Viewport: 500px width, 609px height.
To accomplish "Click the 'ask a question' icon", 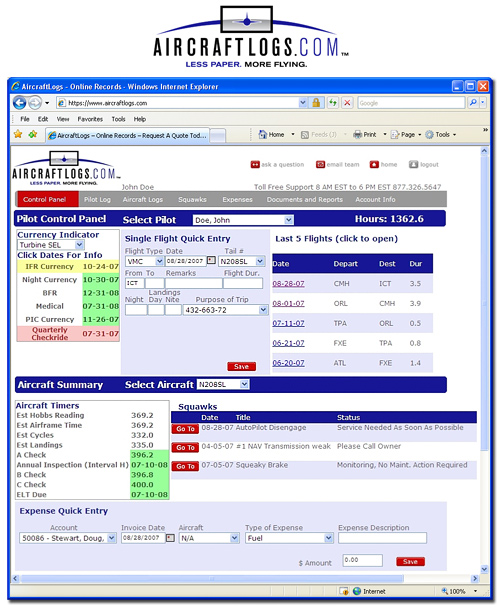I will coord(255,165).
